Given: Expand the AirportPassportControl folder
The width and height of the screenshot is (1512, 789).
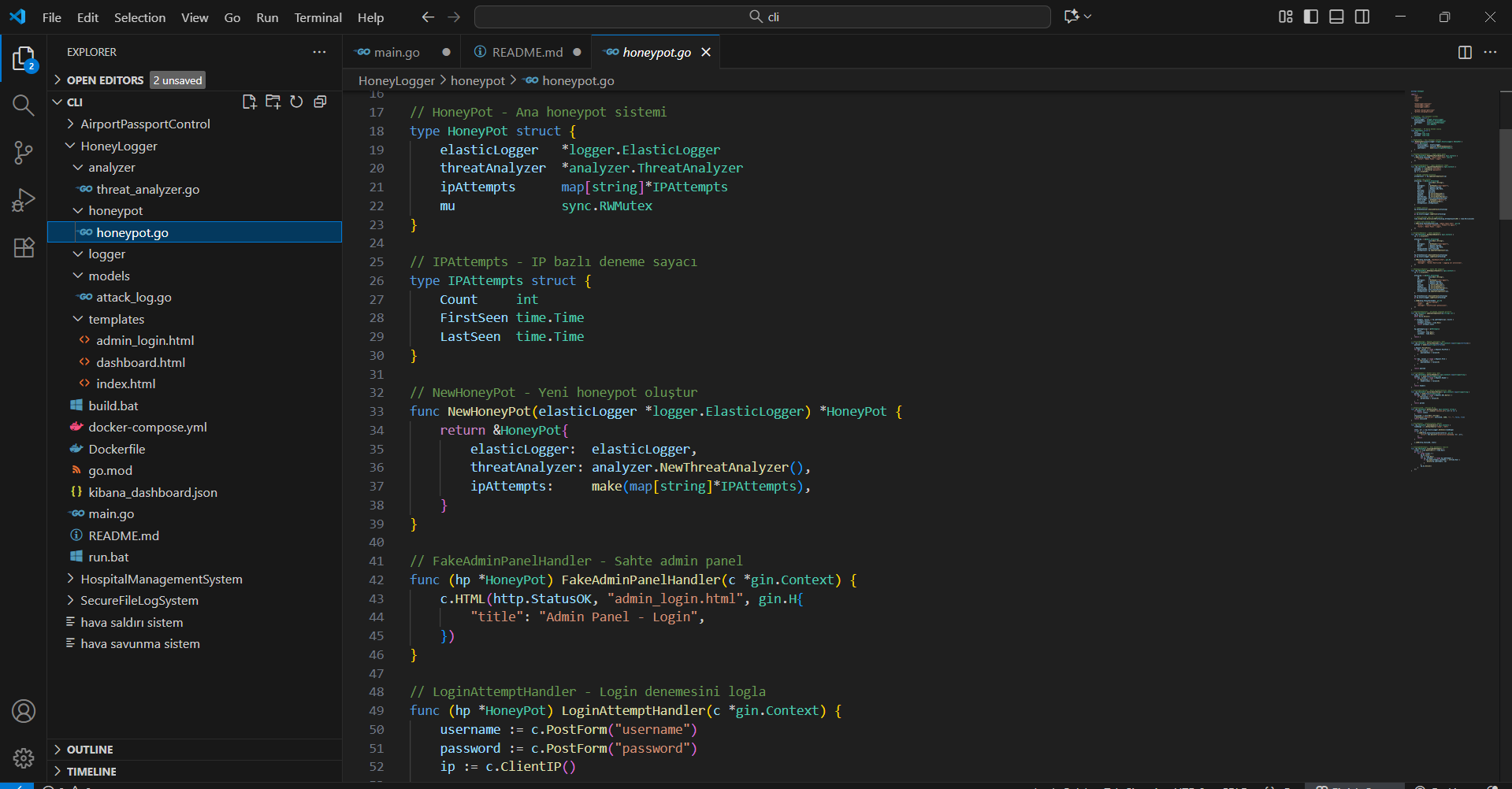Looking at the screenshot, I should (x=145, y=124).
